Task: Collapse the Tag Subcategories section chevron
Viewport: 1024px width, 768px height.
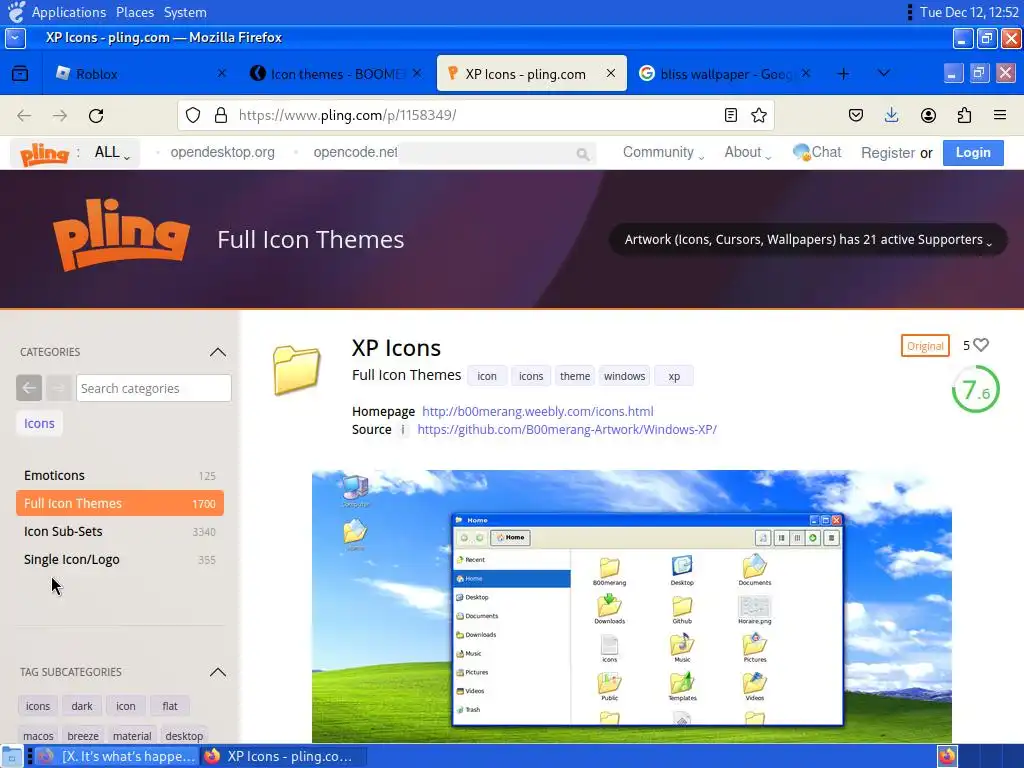Action: tap(218, 672)
